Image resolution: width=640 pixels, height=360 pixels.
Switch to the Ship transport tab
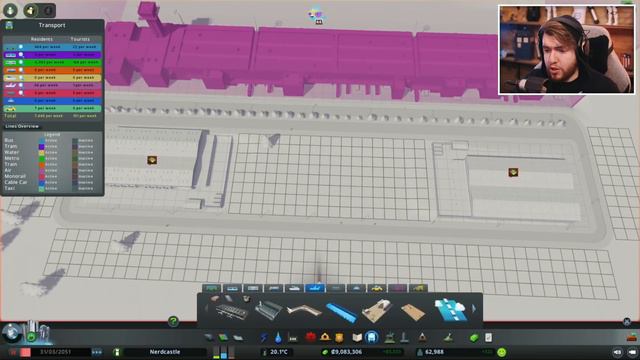294,288
